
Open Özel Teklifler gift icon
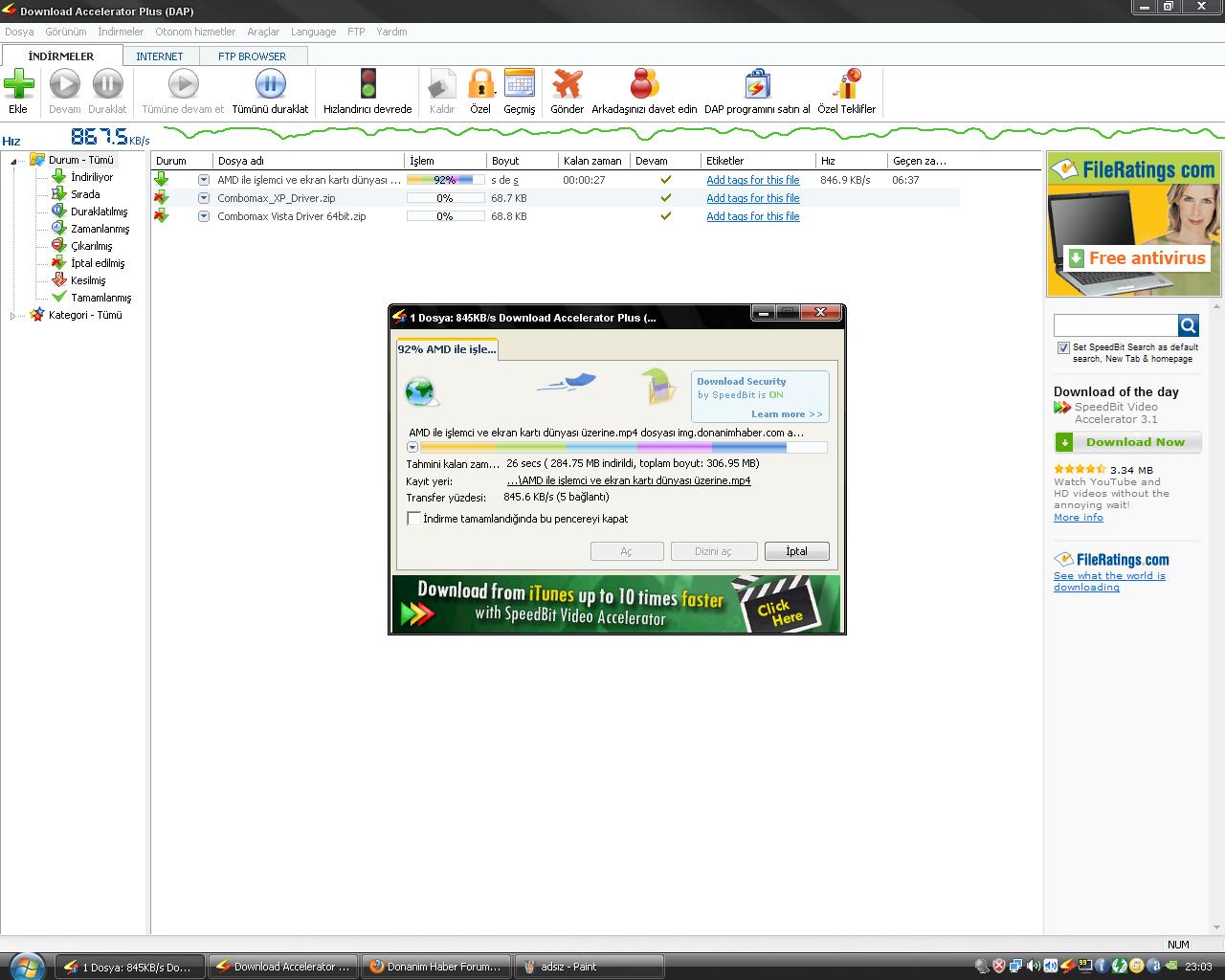[x=847, y=84]
